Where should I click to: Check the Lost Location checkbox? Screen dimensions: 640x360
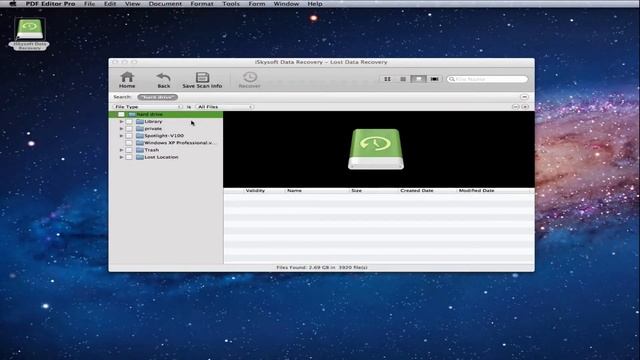[129, 157]
